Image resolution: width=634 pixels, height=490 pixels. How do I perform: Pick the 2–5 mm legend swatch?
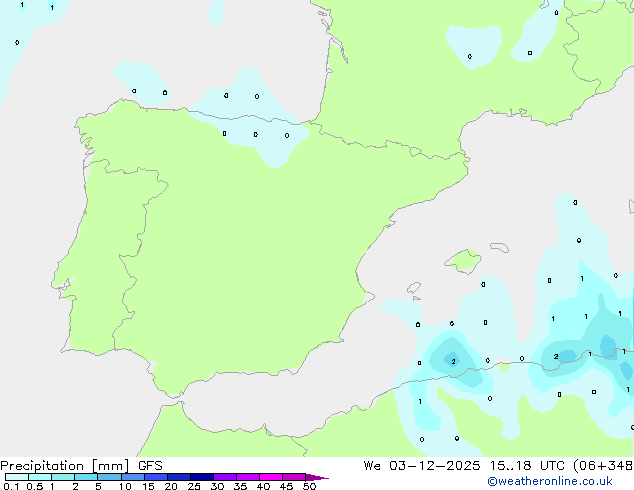[86, 477]
